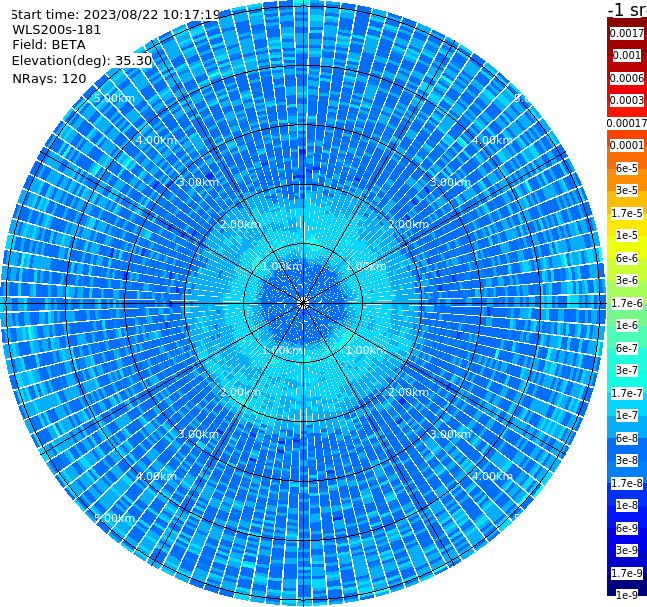Select the 0.0001 color scale value
Viewport: 647px width, 607px height.
click(627, 145)
